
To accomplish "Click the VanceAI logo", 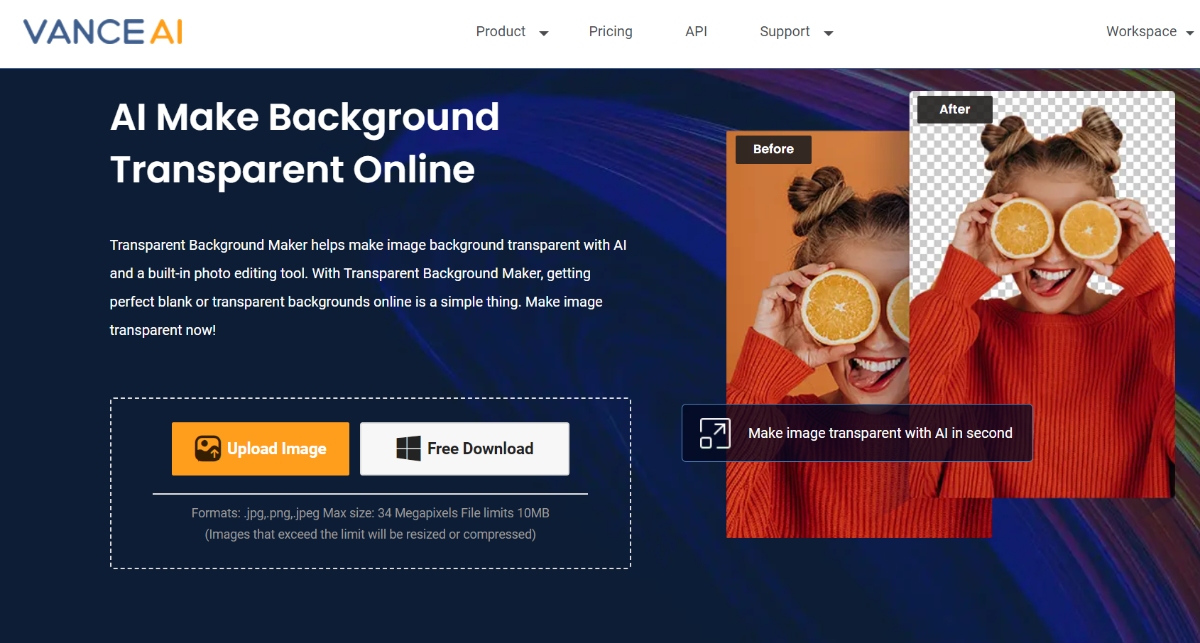I will click(103, 32).
